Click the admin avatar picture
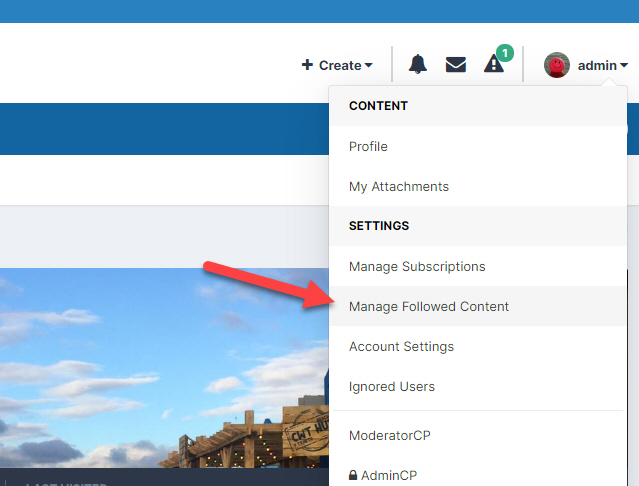The height and width of the screenshot is (486, 639). (x=557, y=65)
